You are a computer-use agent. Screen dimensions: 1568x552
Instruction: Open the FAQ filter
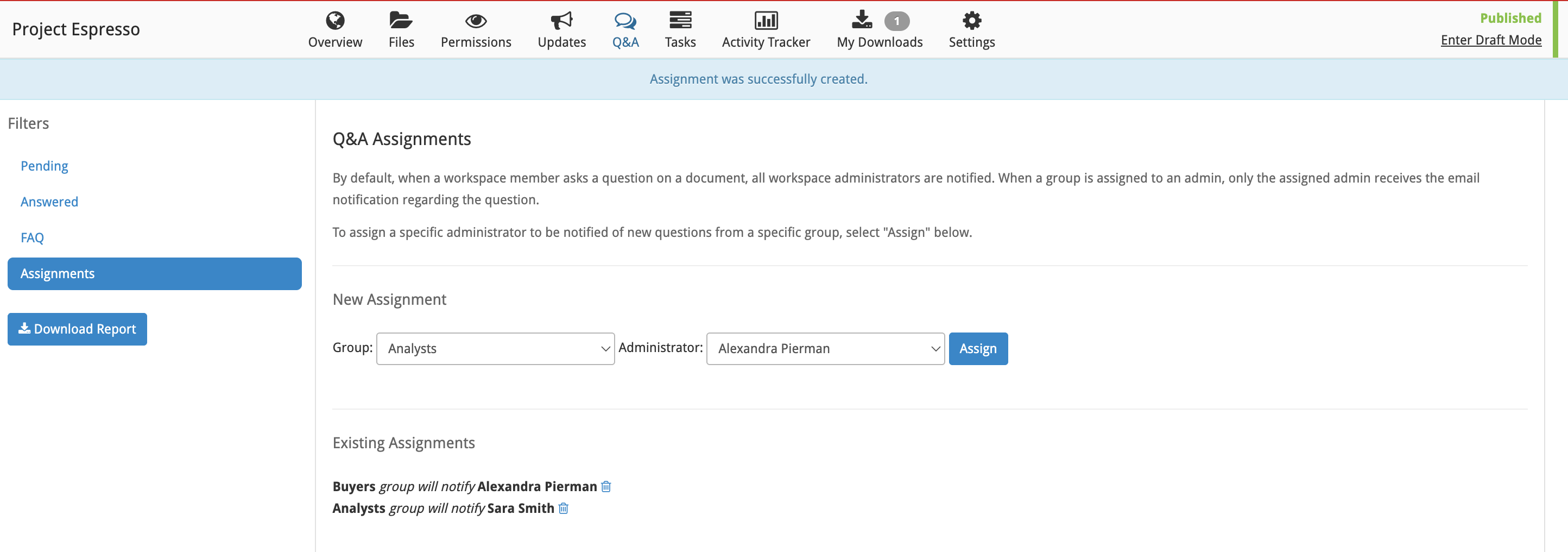pyautogui.click(x=32, y=237)
